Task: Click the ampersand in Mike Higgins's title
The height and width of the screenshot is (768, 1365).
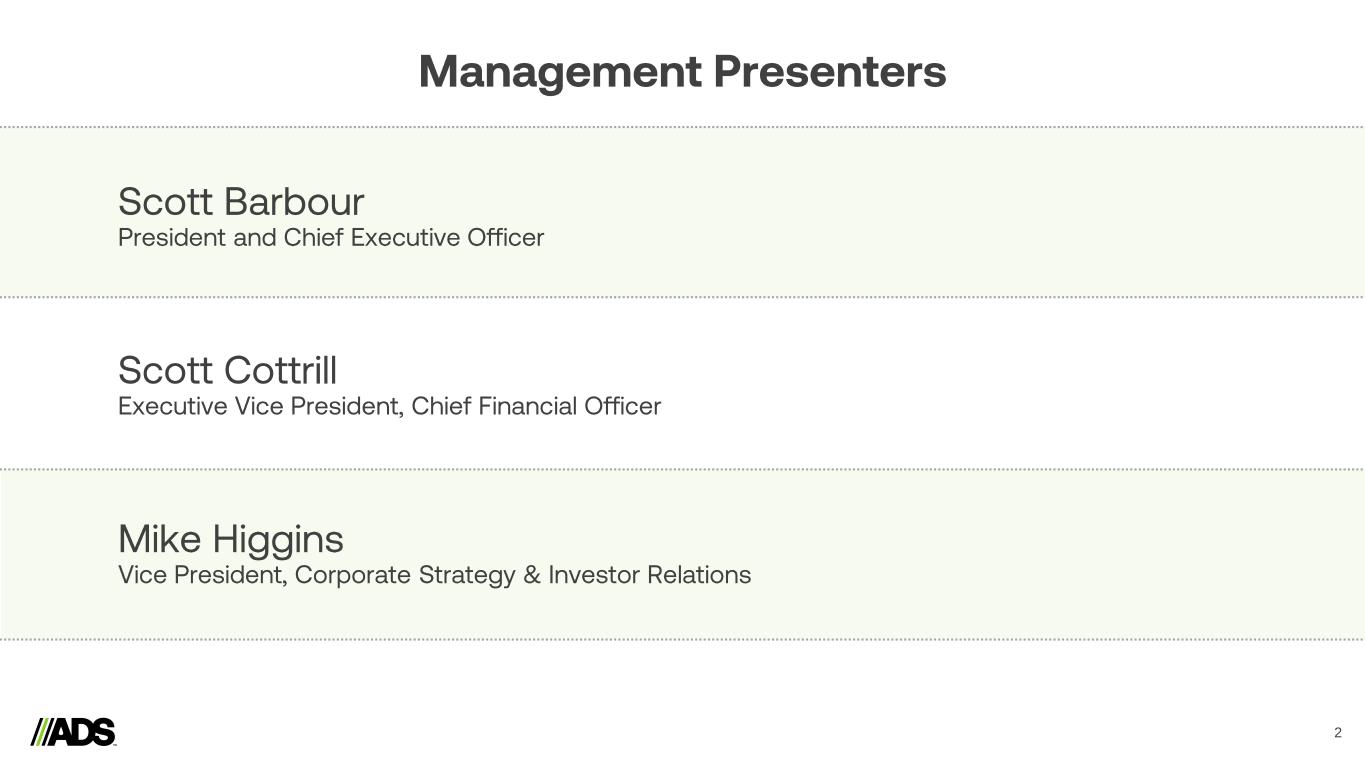Action: tap(531, 576)
